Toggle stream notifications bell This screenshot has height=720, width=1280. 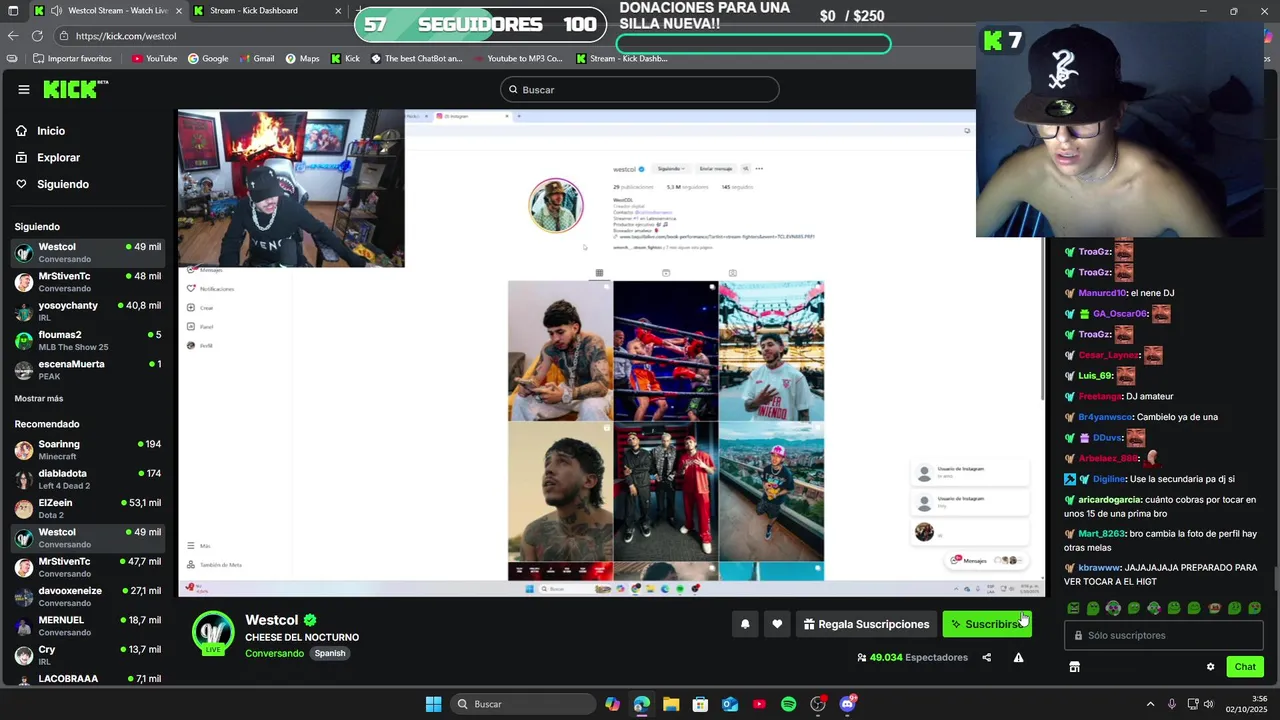(745, 624)
